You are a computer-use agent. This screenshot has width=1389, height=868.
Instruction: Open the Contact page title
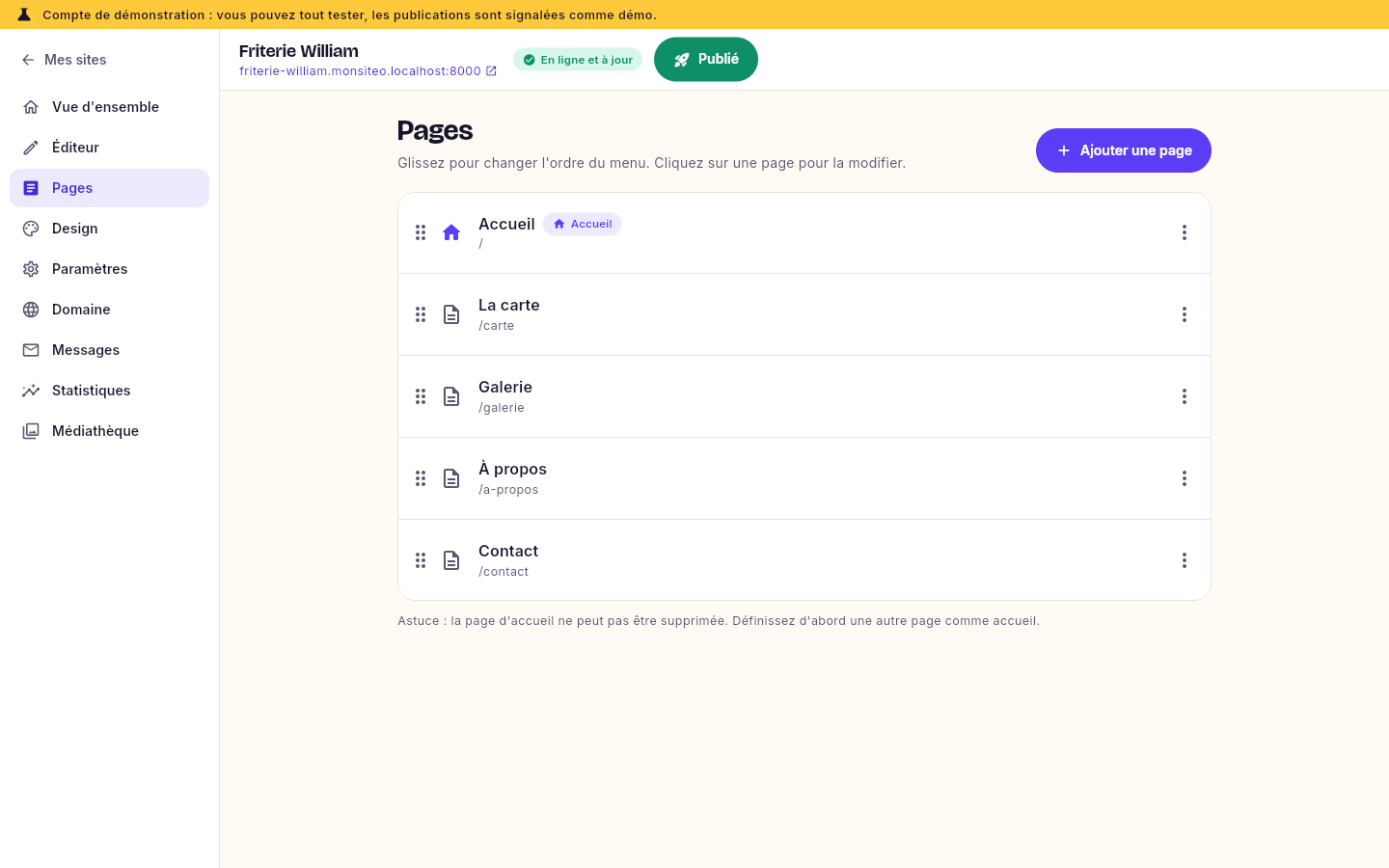pyautogui.click(x=508, y=551)
